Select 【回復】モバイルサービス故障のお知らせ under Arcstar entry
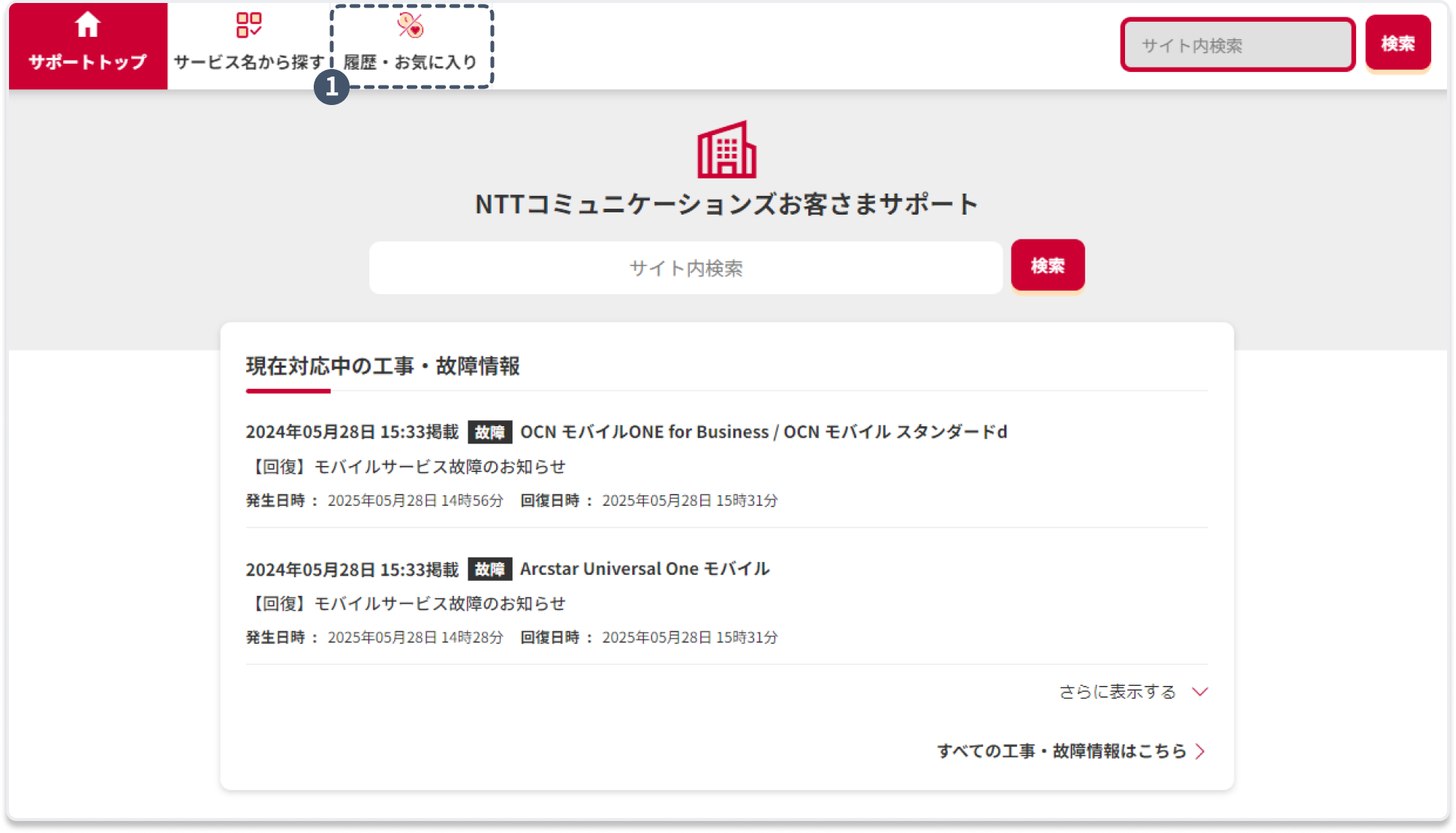The width and height of the screenshot is (1456, 833). 406,603
